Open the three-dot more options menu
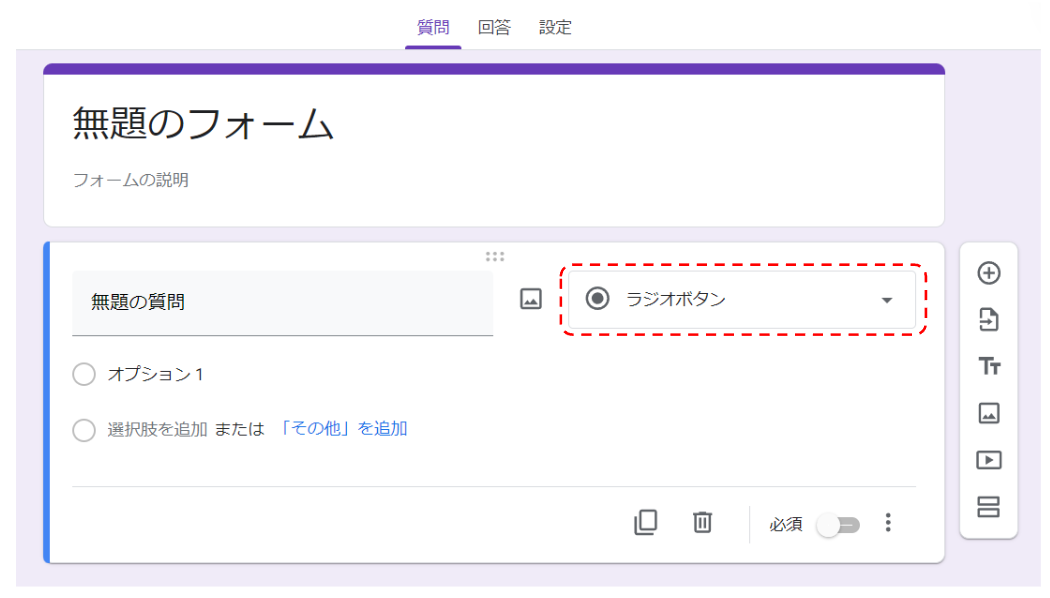Image resolution: width=1050 pixels, height=598 pixels. (888, 522)
